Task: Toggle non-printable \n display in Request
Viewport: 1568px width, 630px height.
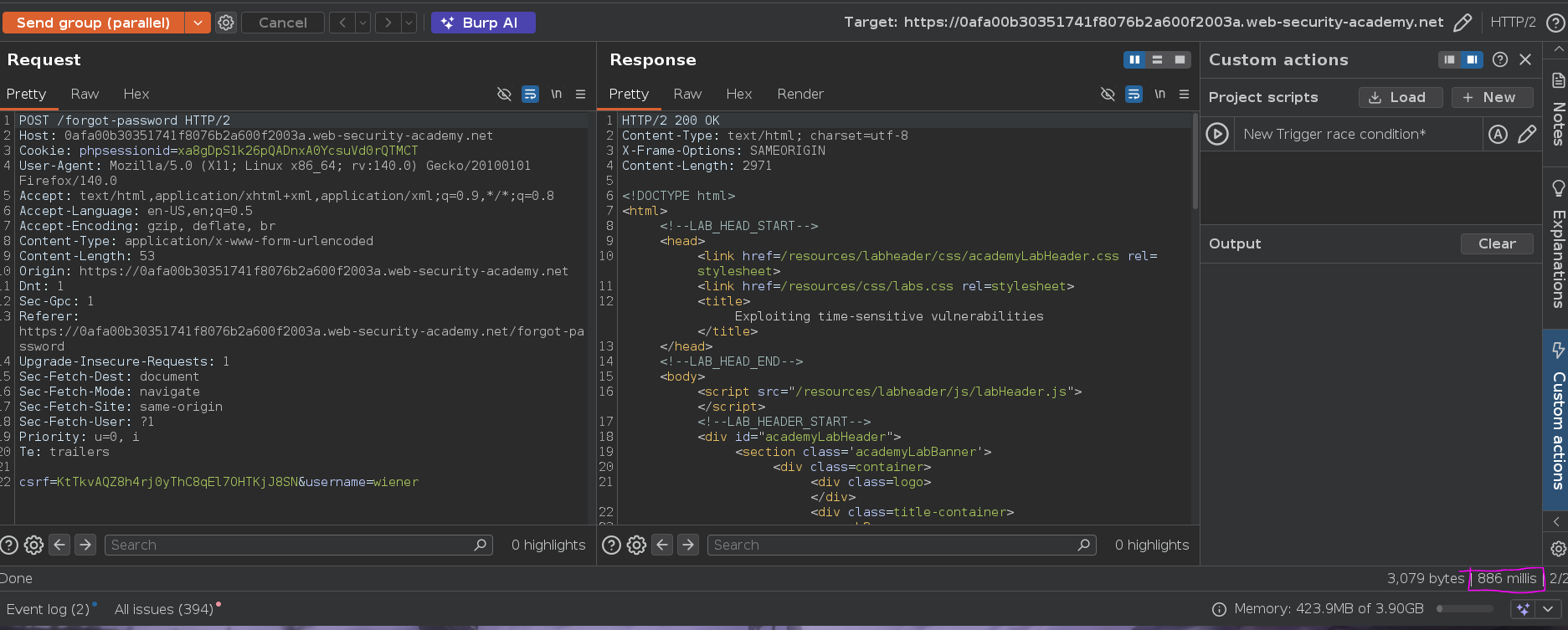Action: click(556, 94)
